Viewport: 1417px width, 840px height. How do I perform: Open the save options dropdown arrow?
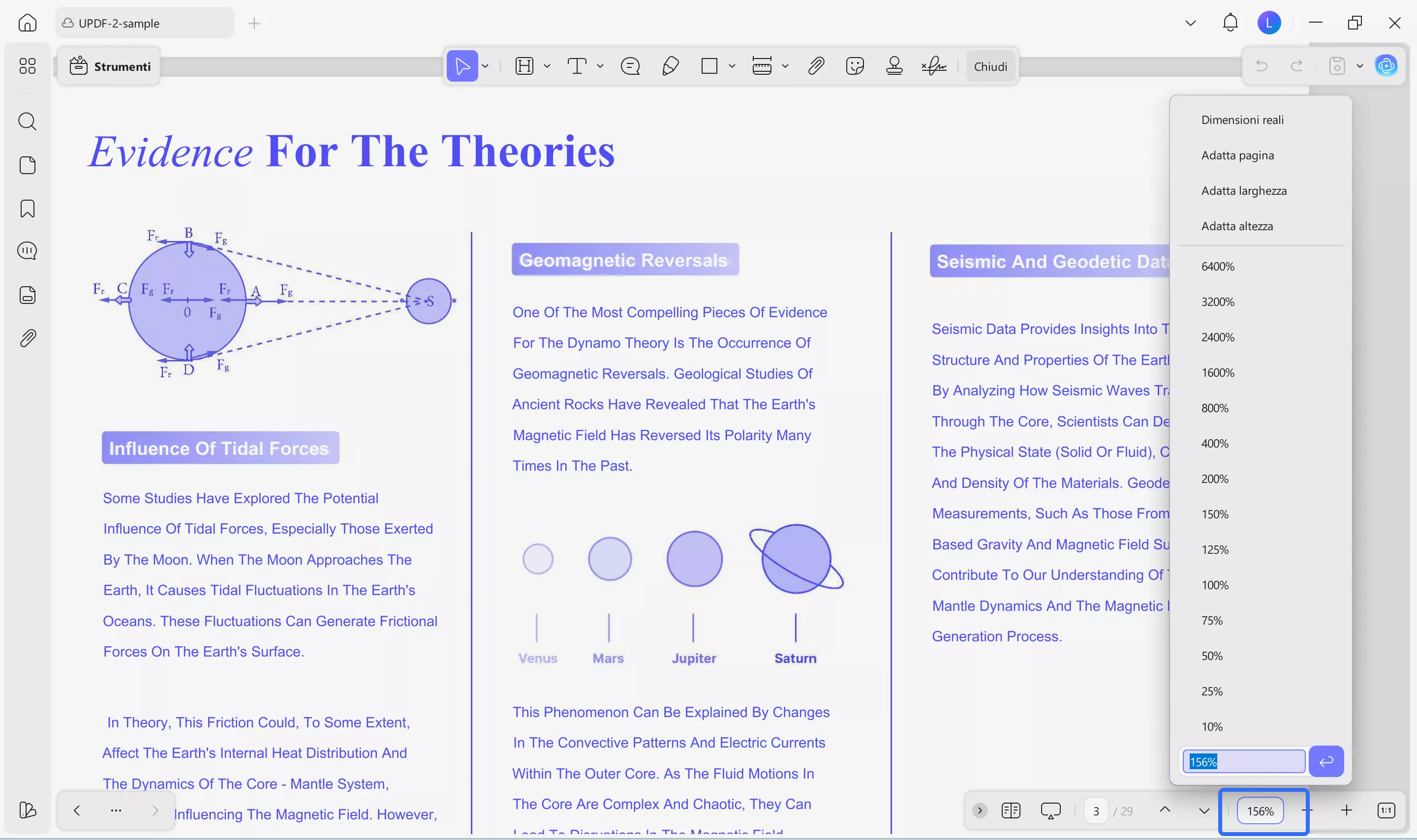click(x=1359, y=66)
